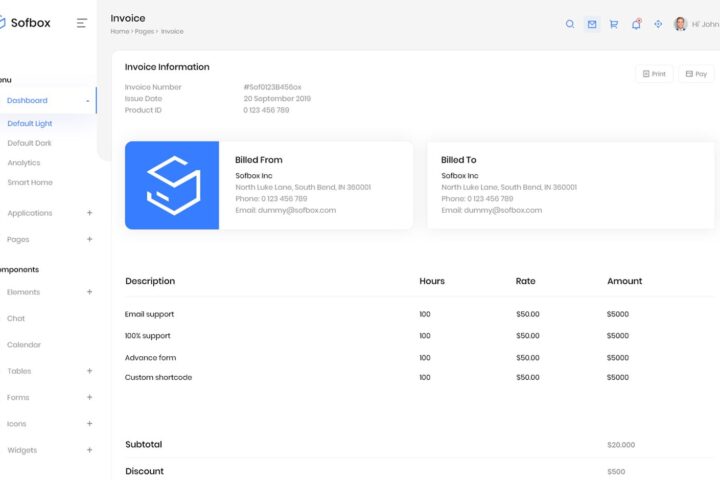This screenshot has height=480, width=720.
Task: Click John's profile avatar
Action: pyautogui.click(x=680, y=24)
